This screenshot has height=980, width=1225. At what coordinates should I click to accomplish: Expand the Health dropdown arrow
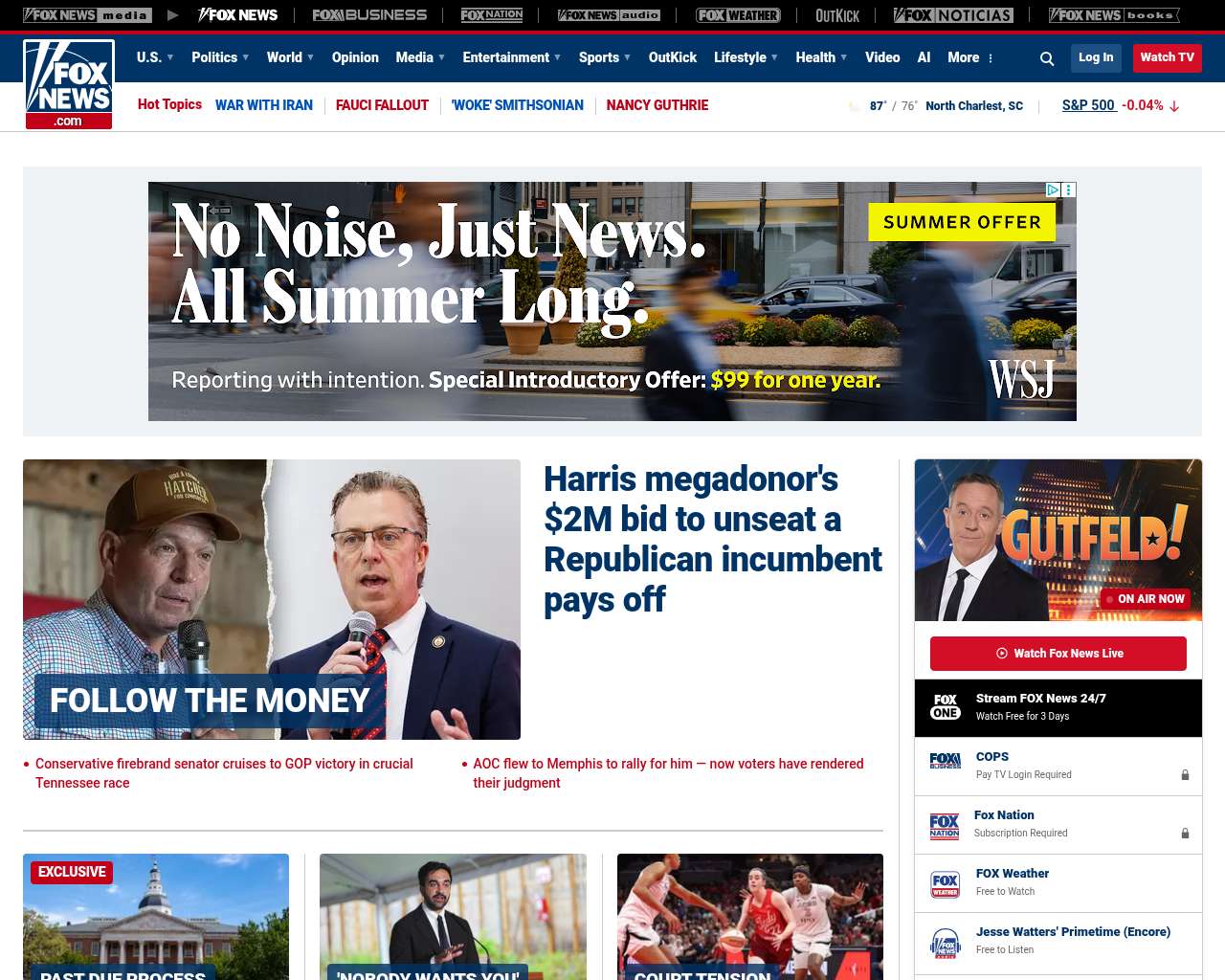(843, 57)
